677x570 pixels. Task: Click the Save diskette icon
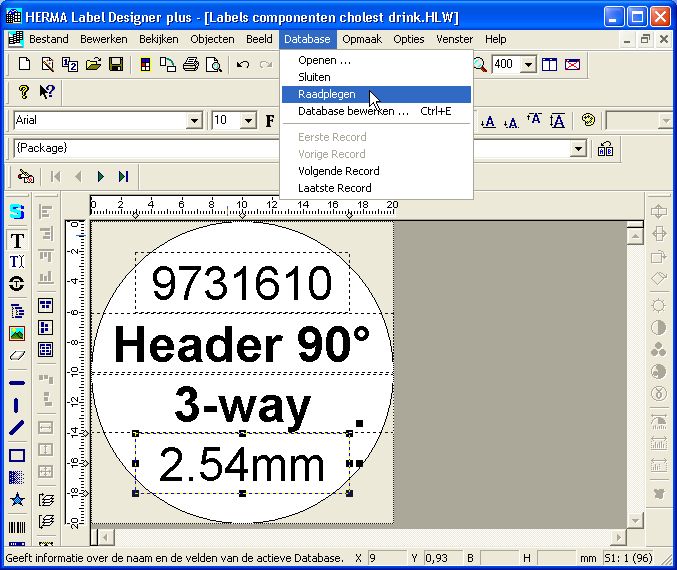tap(116, 65)
